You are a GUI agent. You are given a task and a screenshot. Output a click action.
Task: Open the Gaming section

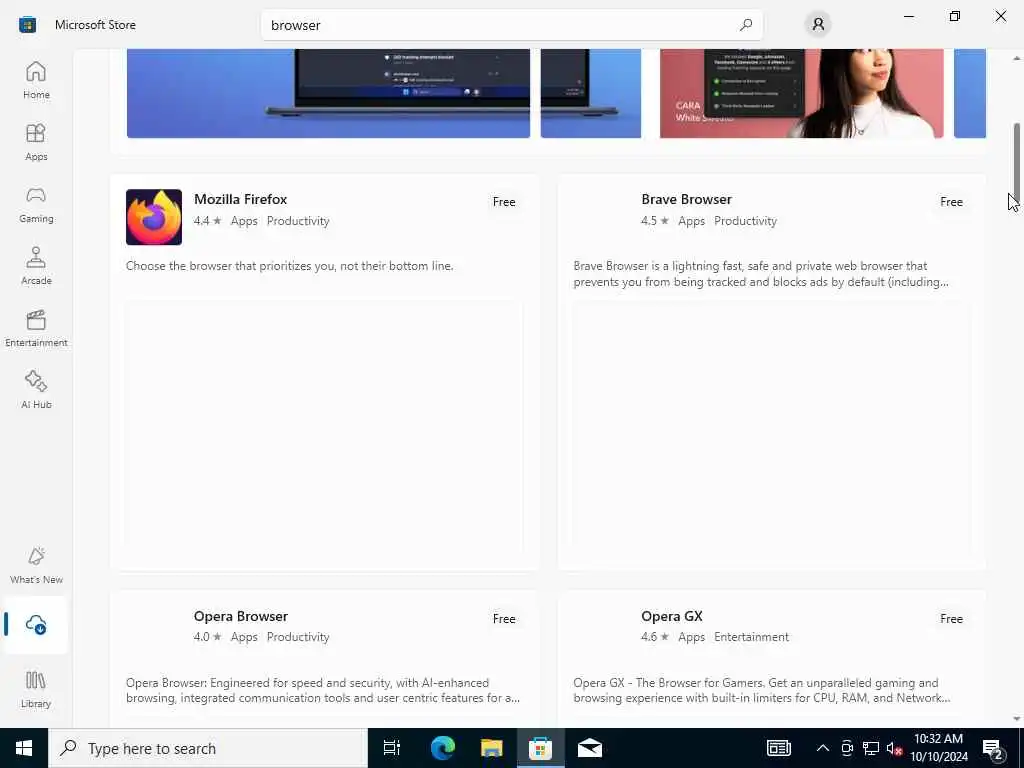[36, 204]
